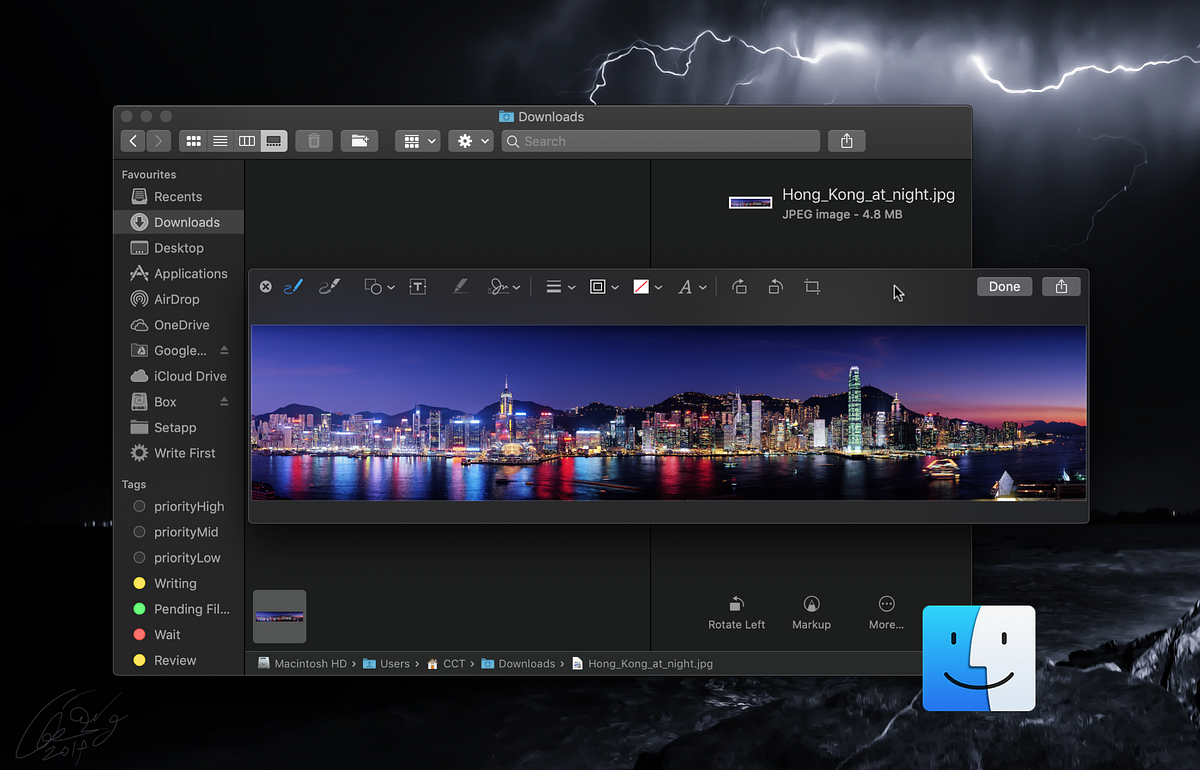Open the Fill Color swatch picker

pyautogui.click(x=645, y=286)
